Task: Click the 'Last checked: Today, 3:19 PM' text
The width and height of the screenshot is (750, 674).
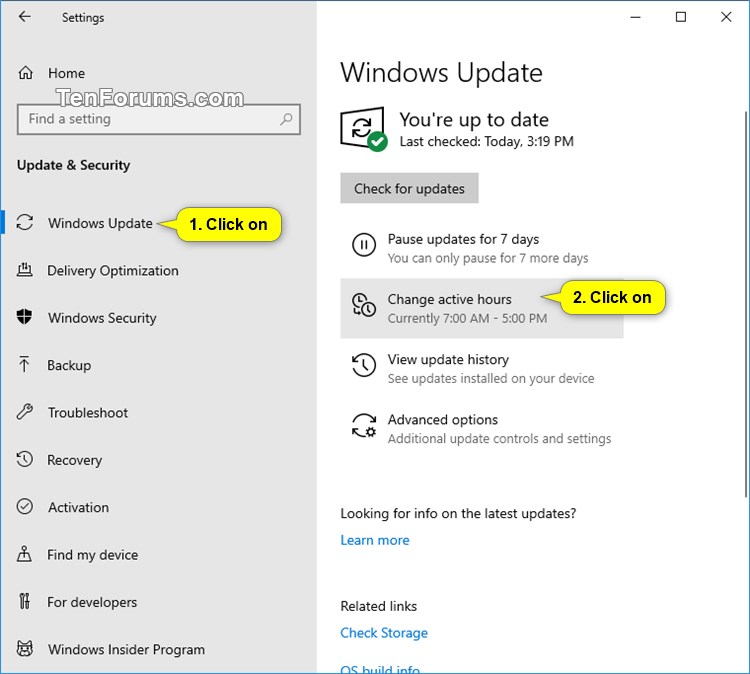Action: point(486,142)
